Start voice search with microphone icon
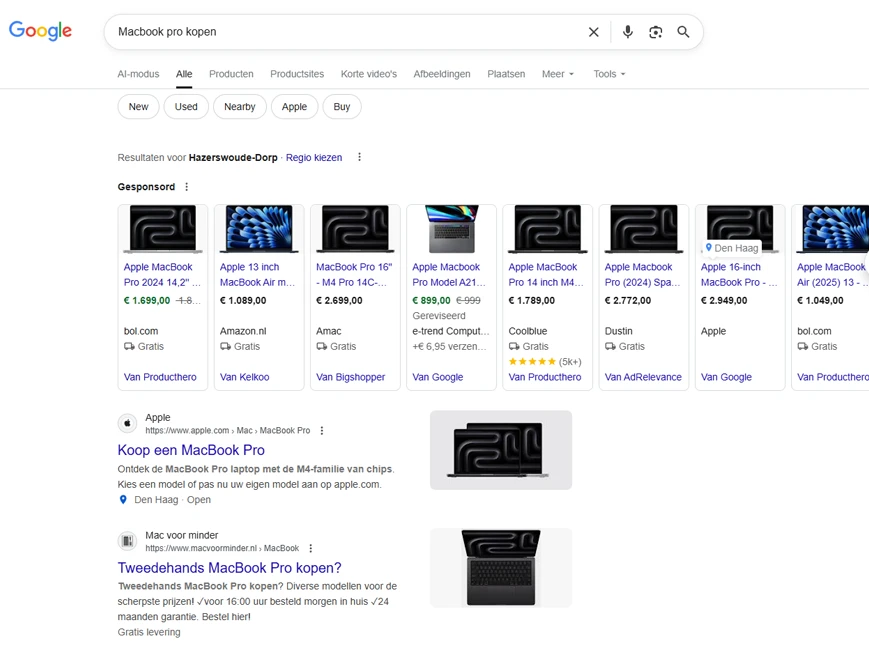869x652 pixels. tap(627, 32)
